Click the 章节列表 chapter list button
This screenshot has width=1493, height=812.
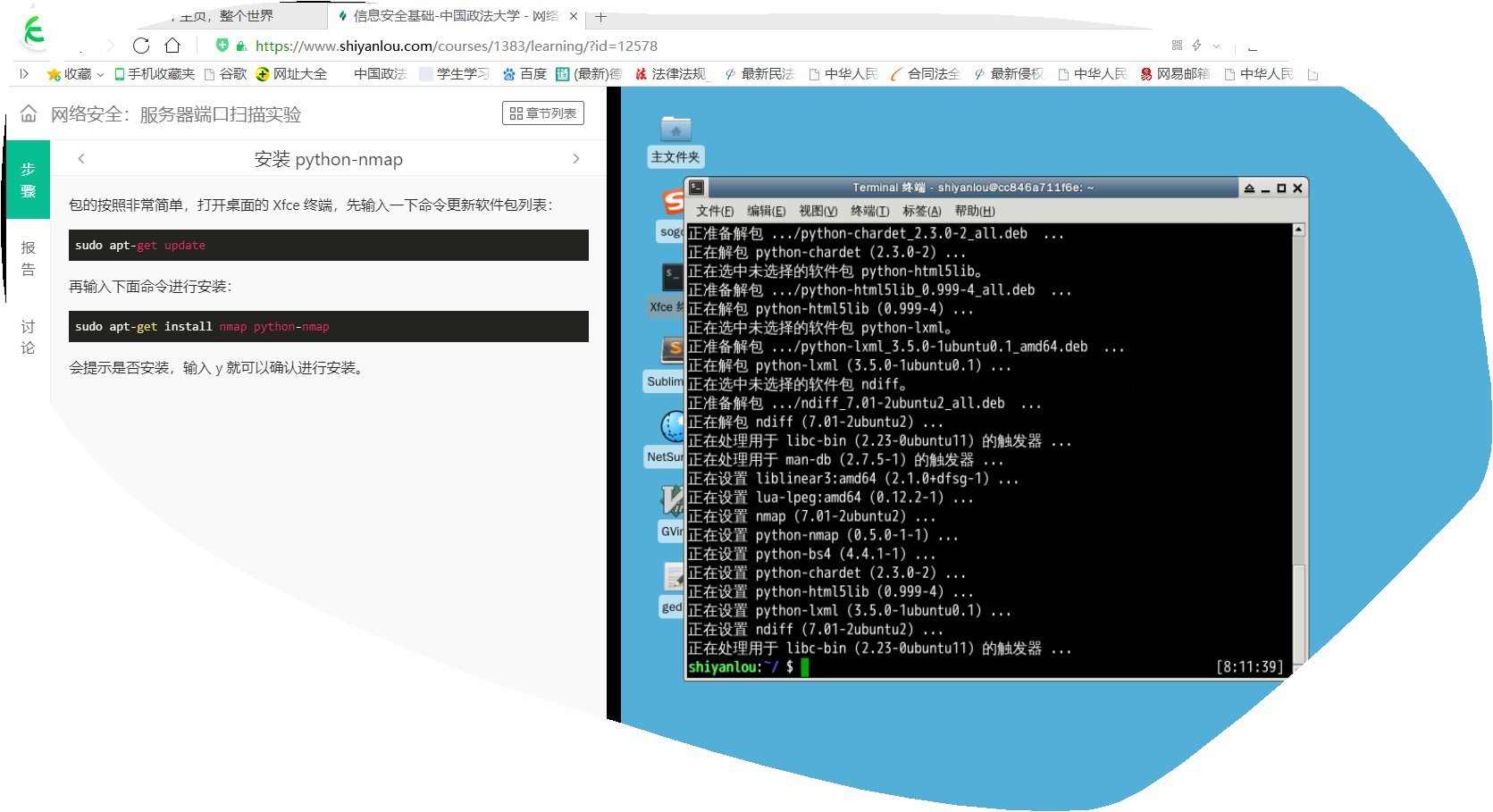point(542,113)
